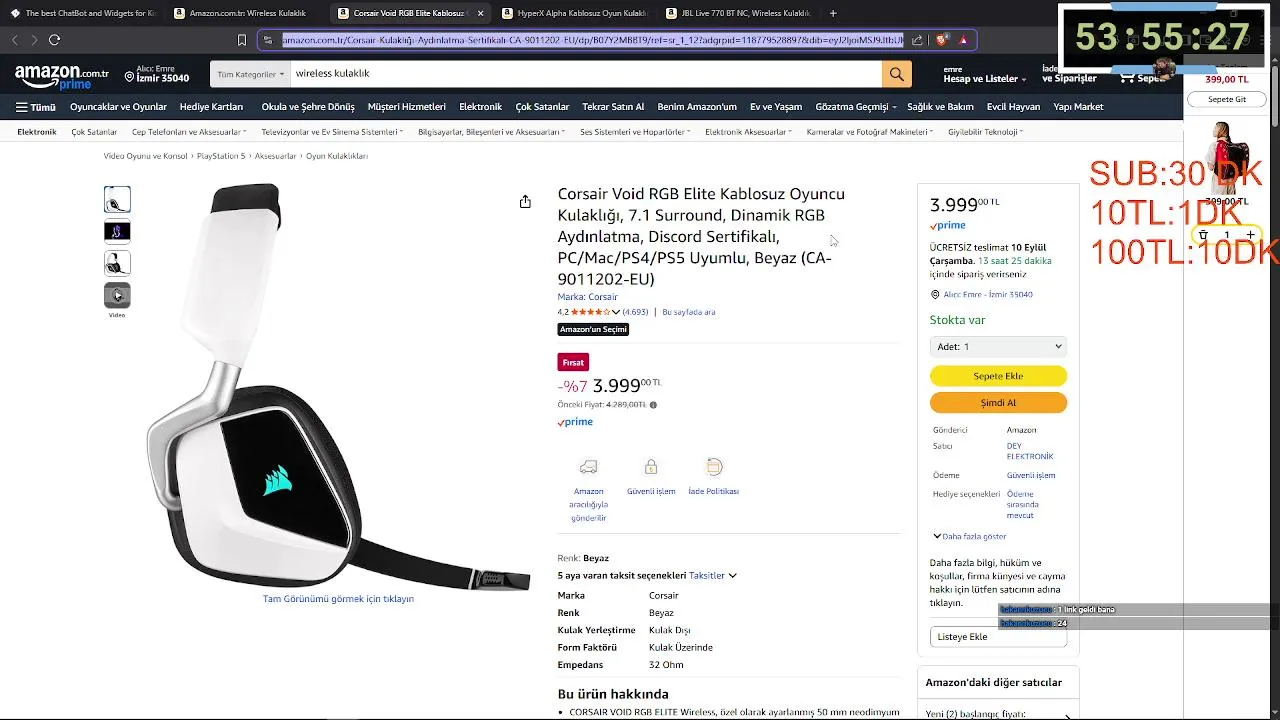Click the Amazon.com.tr prime logo
This screenshot has height=720, width=1280.
tap(62, 77)
